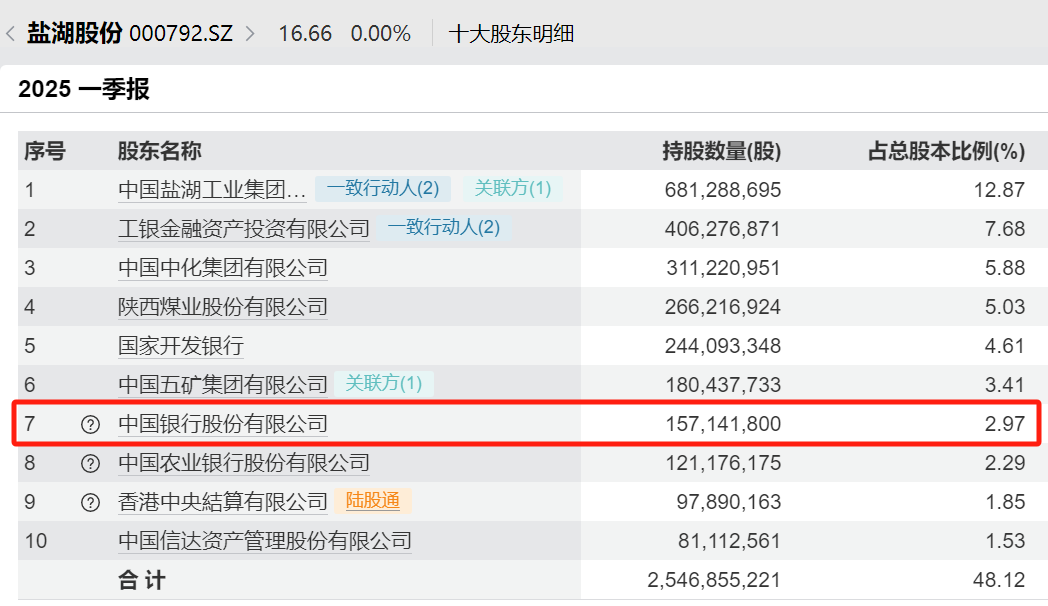Click share count 121,176,175
This screenshot has height=606, width=1048.
723,463
